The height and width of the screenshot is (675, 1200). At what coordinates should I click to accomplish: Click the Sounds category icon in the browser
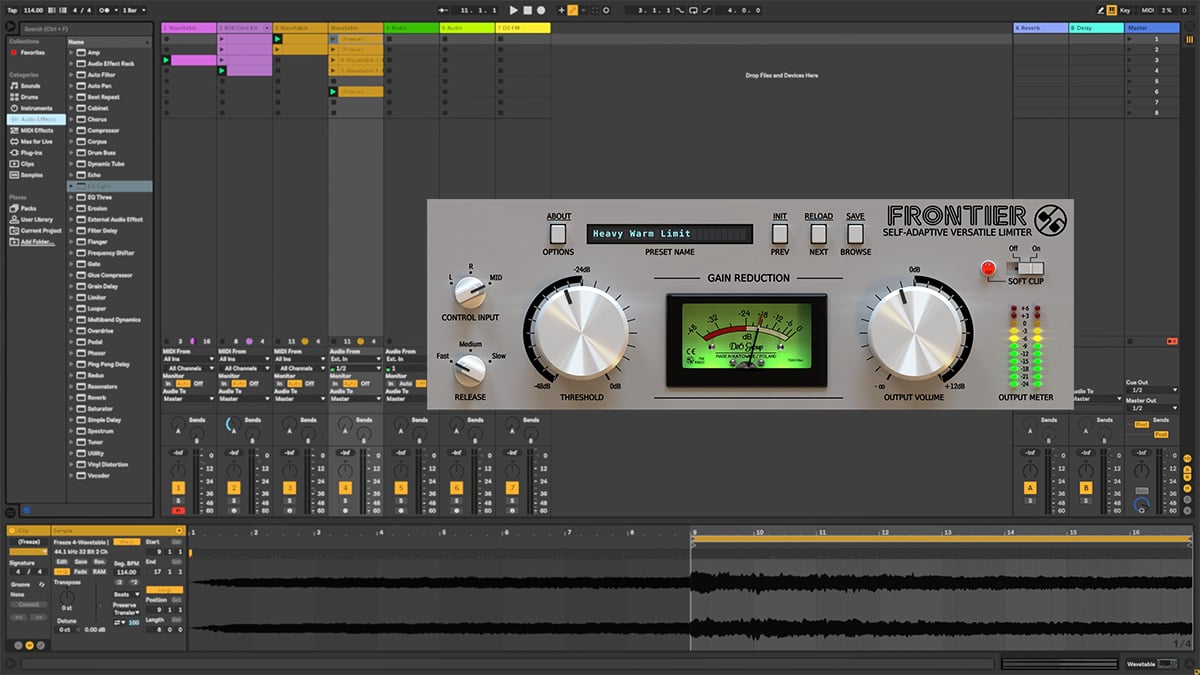pyautogui.click(x=14, y=86)
